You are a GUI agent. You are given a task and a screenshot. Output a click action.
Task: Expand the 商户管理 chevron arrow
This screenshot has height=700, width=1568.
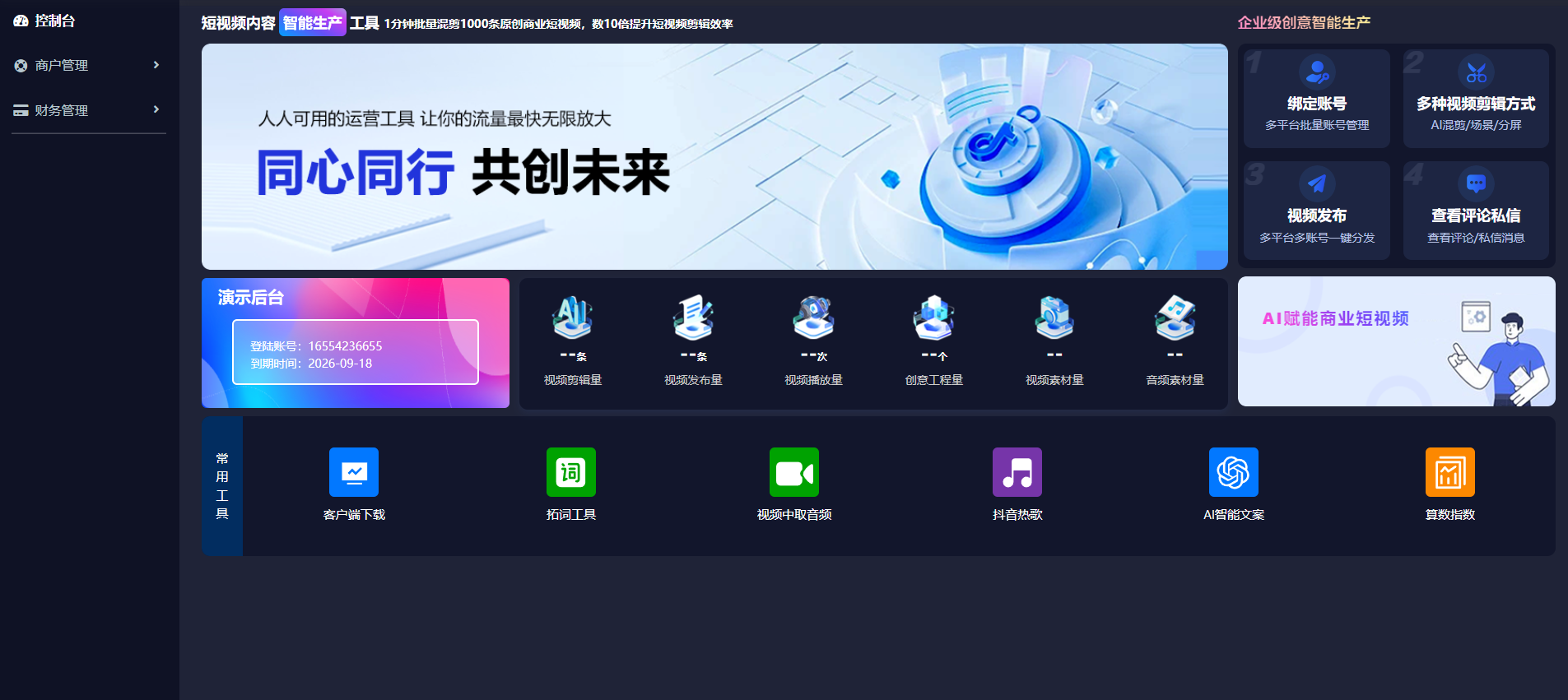point(156,65)
